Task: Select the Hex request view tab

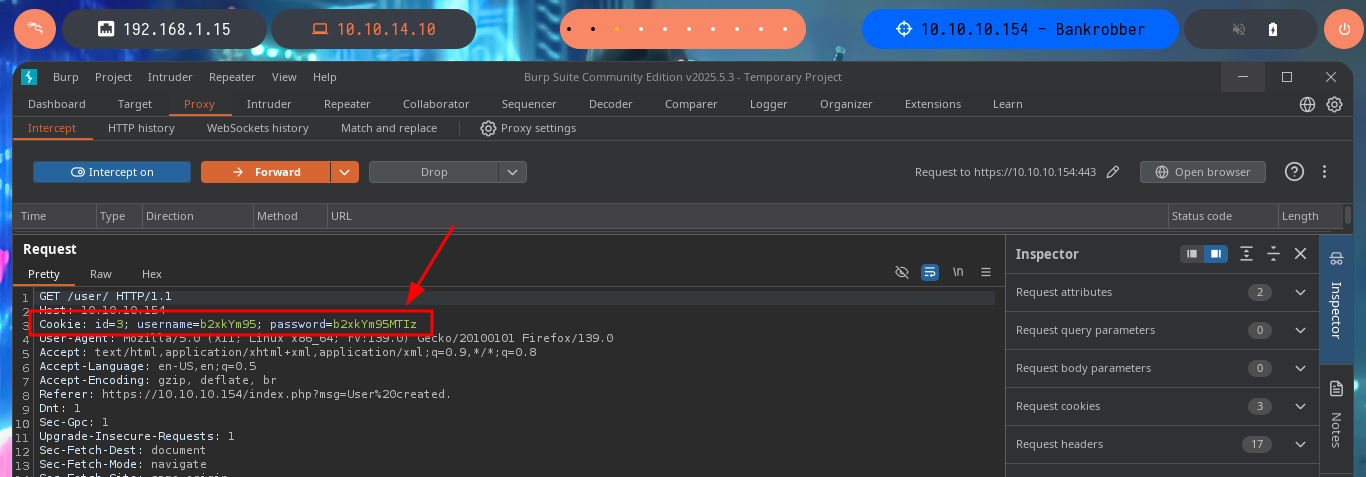Action: click(152, 273)
